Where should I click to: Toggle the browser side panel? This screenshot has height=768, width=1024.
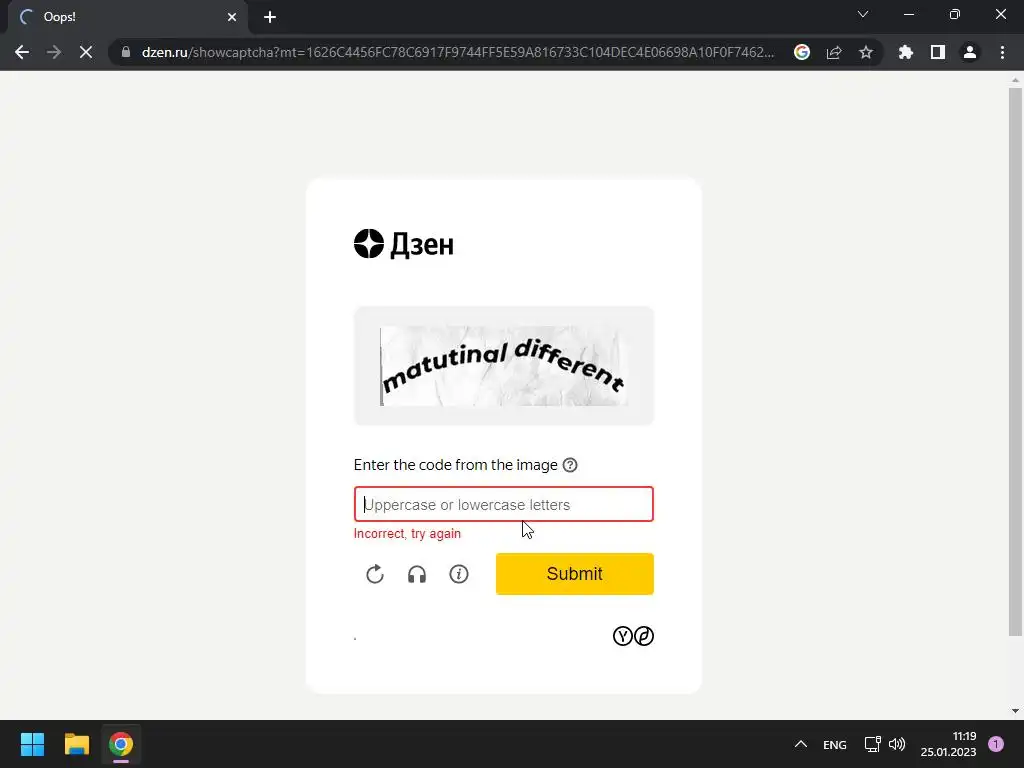click(938, 52)
